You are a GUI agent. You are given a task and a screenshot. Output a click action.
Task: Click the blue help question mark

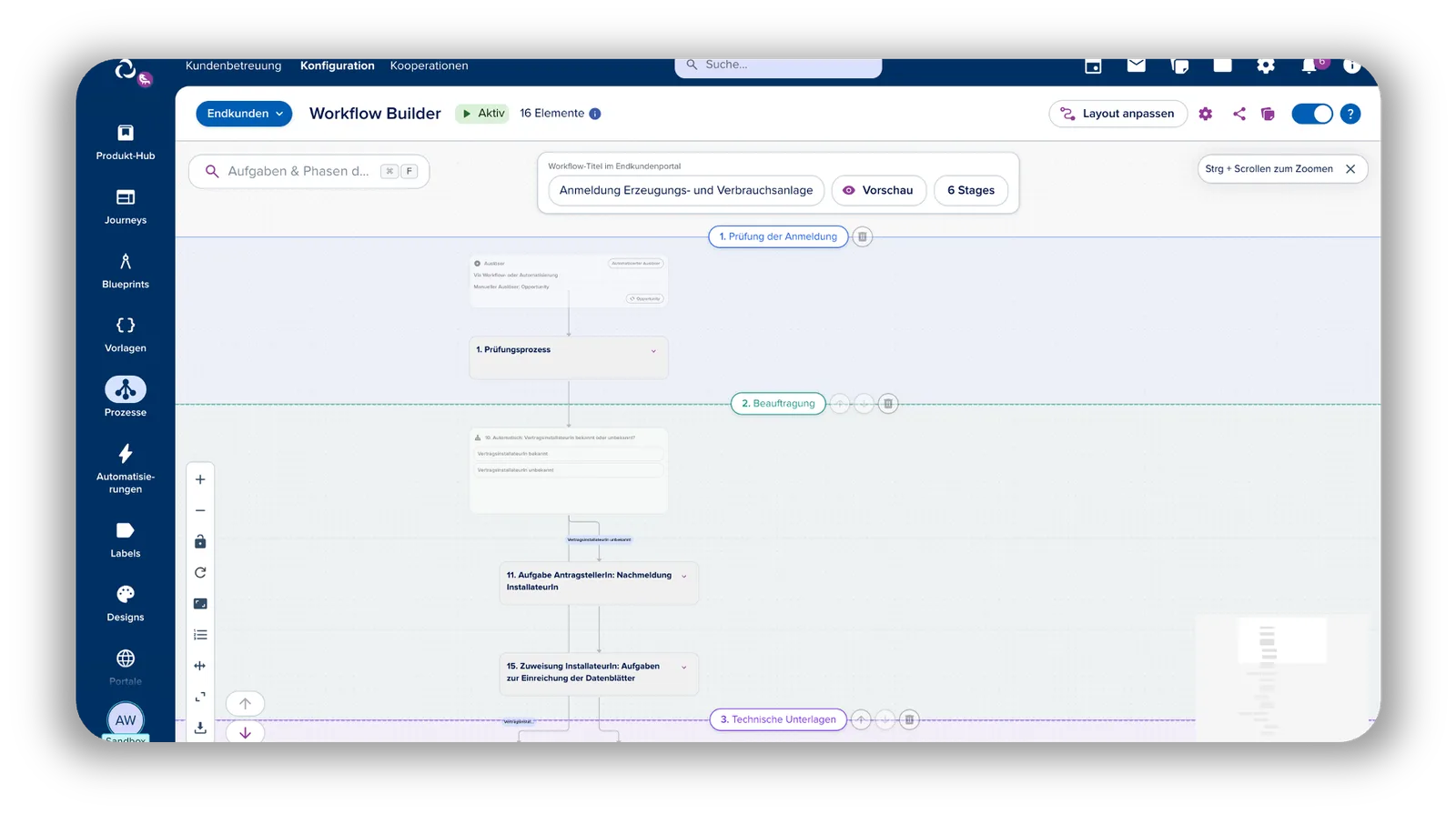tap(1350, 114)
